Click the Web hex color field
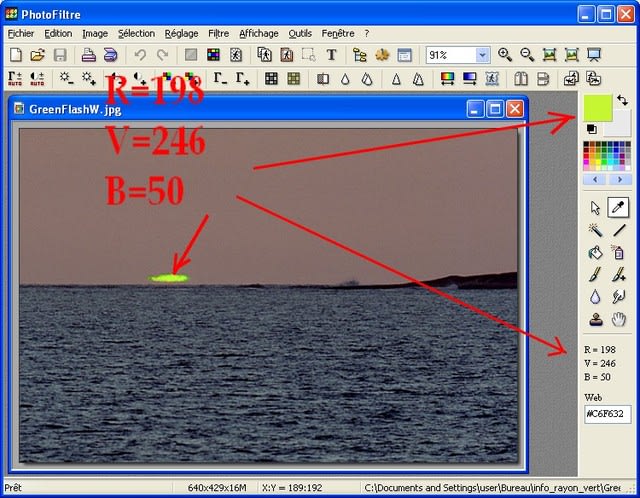 click(x=607, y=414)
